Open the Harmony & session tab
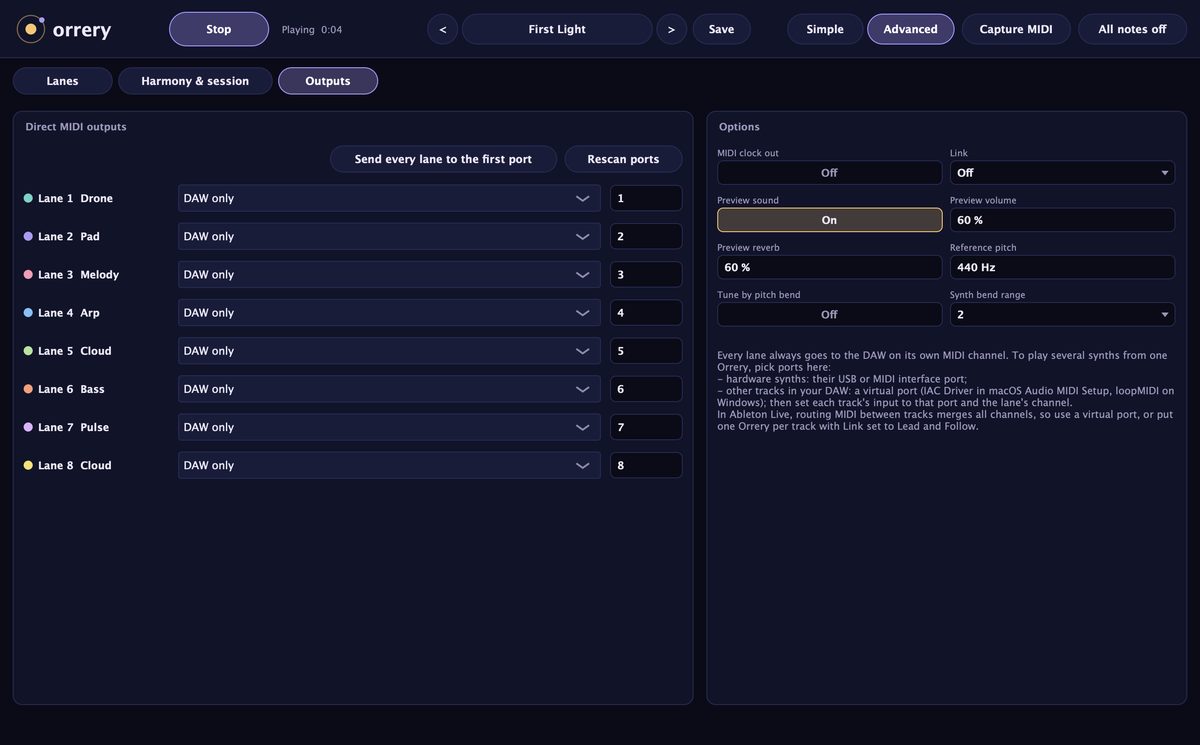Image resolution: width=1200 pixels, height=745 pixels. point(195,81)
